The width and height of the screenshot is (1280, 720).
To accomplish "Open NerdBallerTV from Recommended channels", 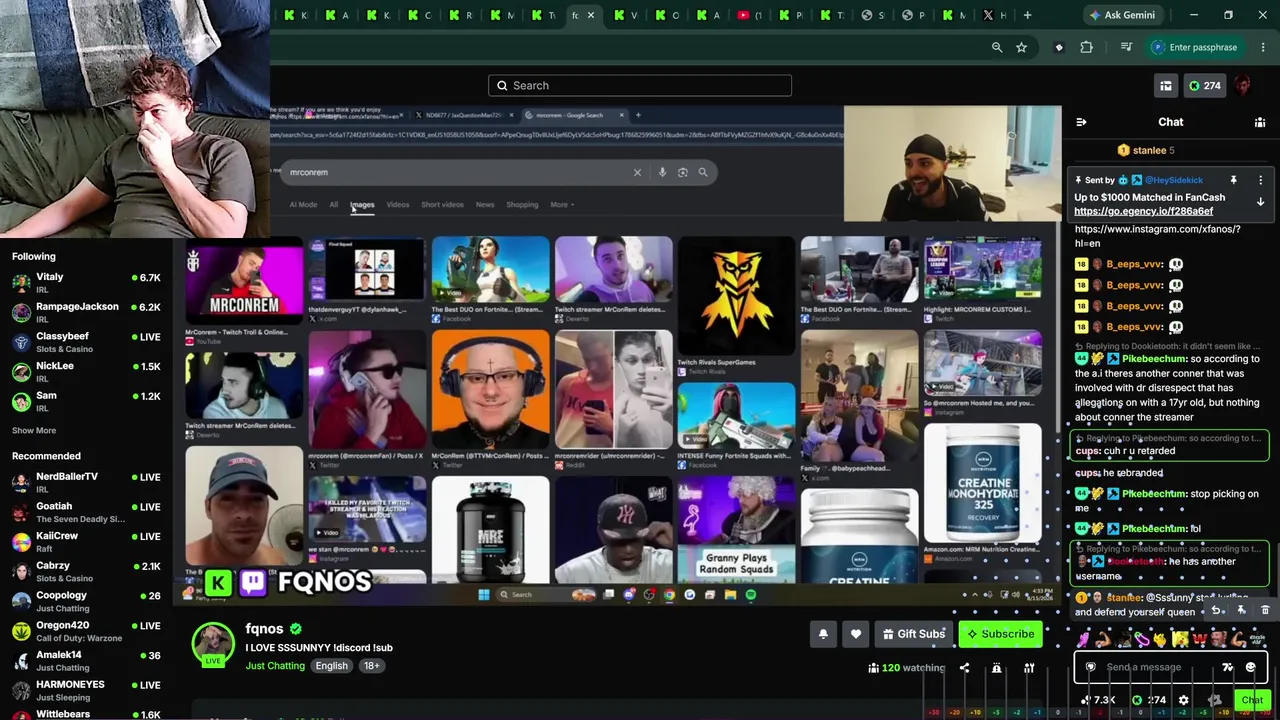I will point(86,482).
